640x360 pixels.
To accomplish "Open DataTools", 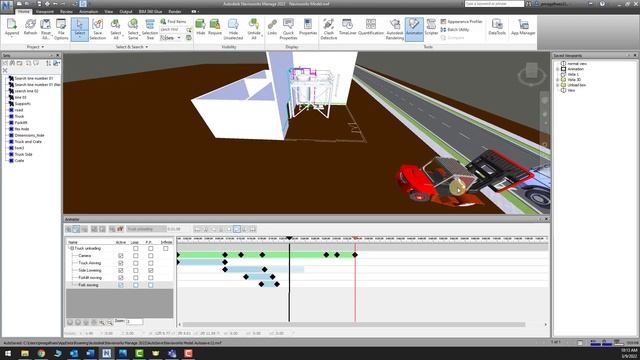I will click(x=497, y=27).
